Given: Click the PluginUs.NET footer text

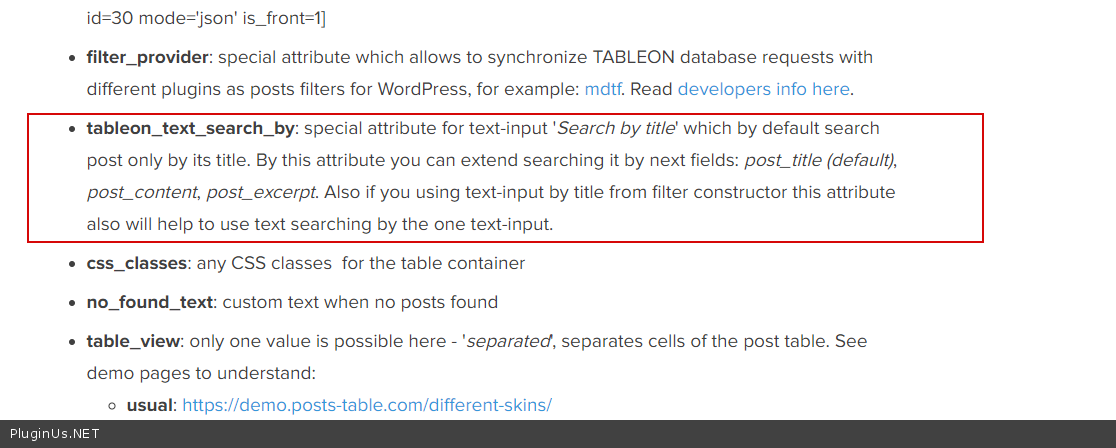Looking at the screenshot, I should pos(53,435).
